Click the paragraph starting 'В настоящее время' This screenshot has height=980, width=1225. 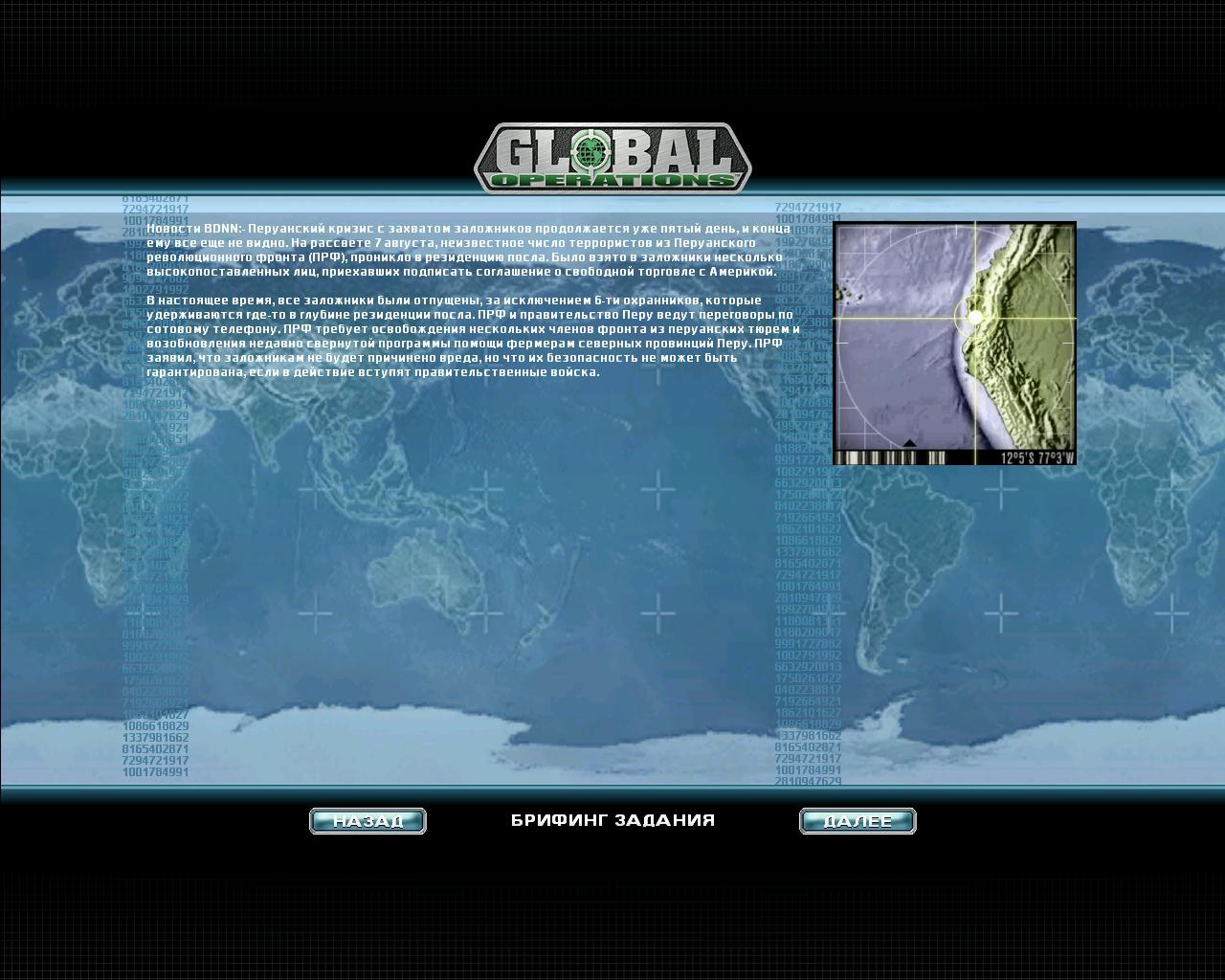473,336
